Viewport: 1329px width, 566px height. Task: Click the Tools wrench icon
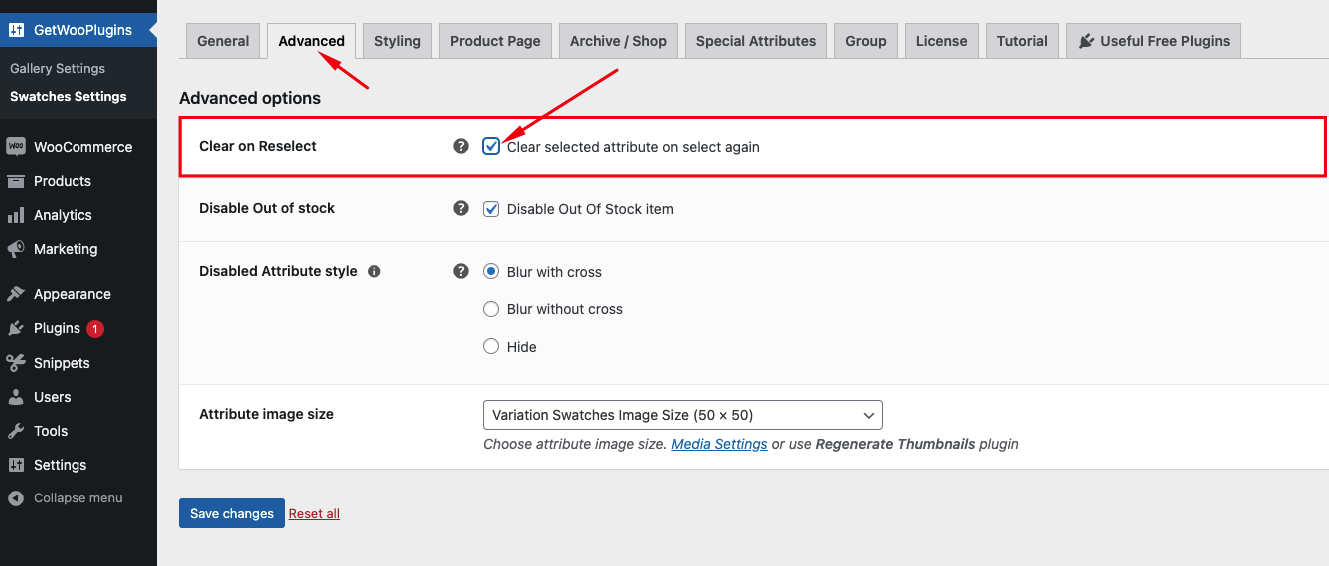(16, 431)
